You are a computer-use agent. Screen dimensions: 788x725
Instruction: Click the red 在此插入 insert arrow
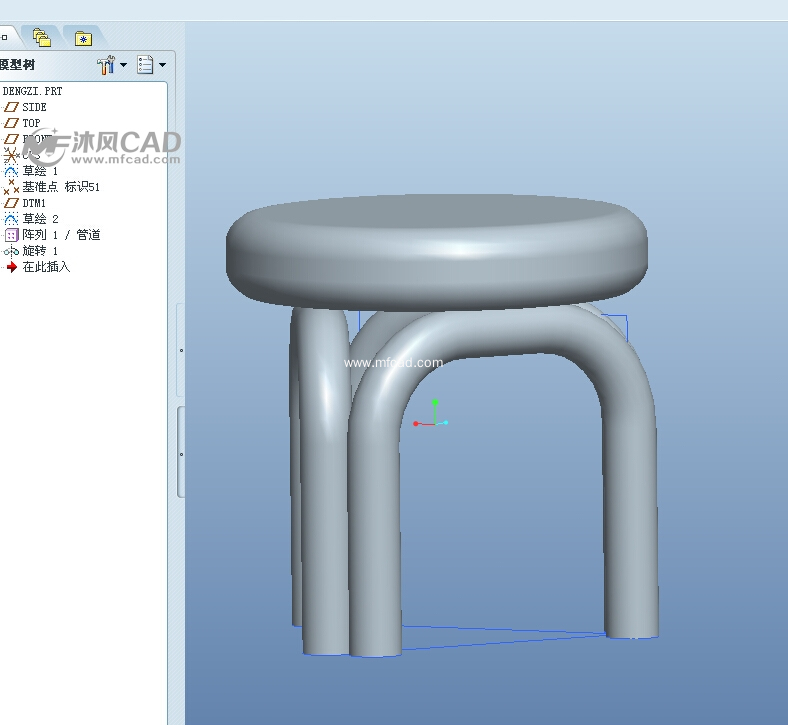12,267
